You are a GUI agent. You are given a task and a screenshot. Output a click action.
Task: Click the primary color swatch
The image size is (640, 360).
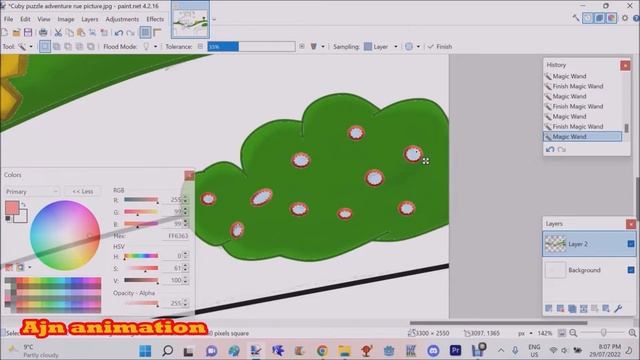(12, 208)
